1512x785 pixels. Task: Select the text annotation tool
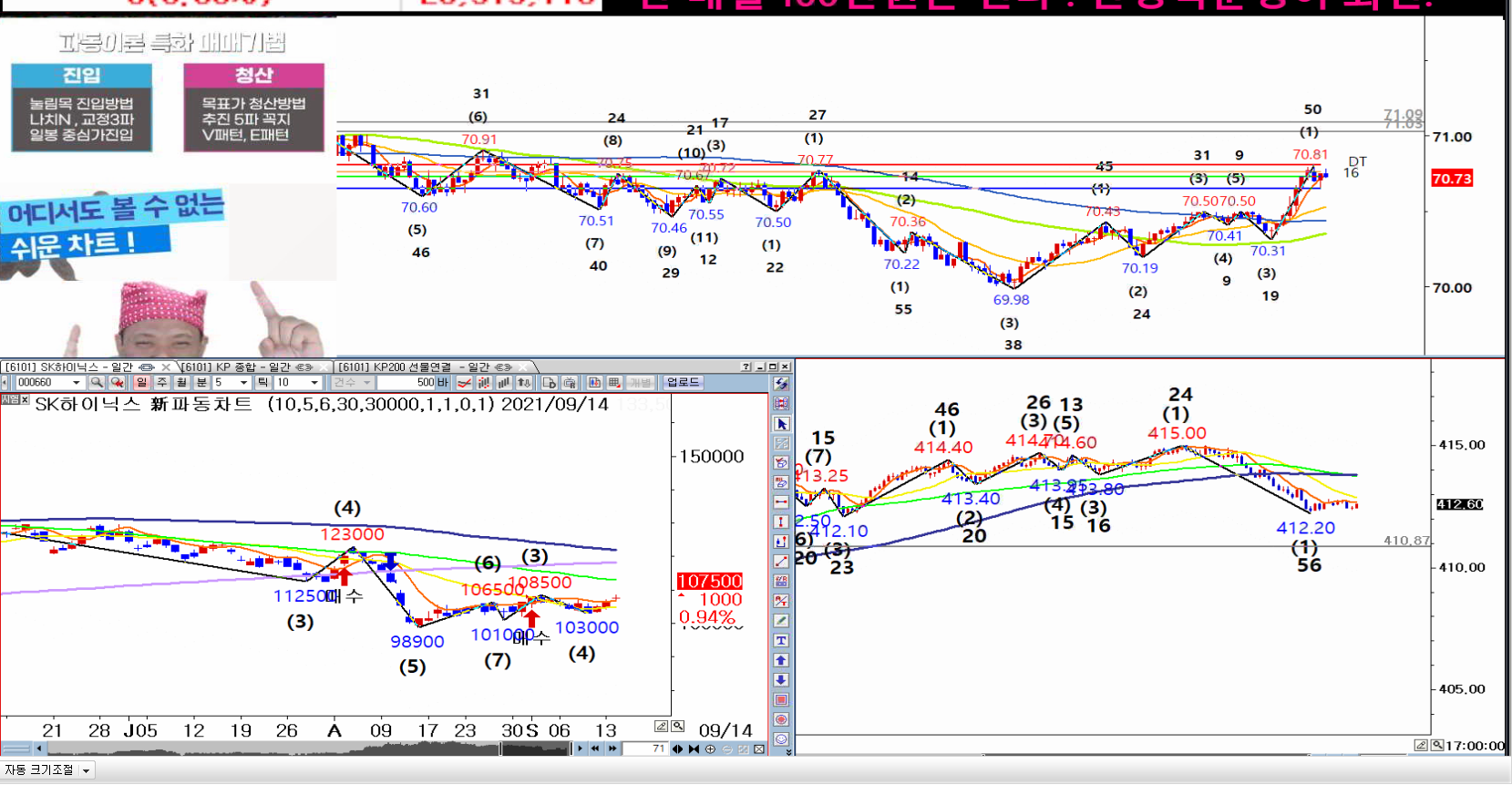781,641
